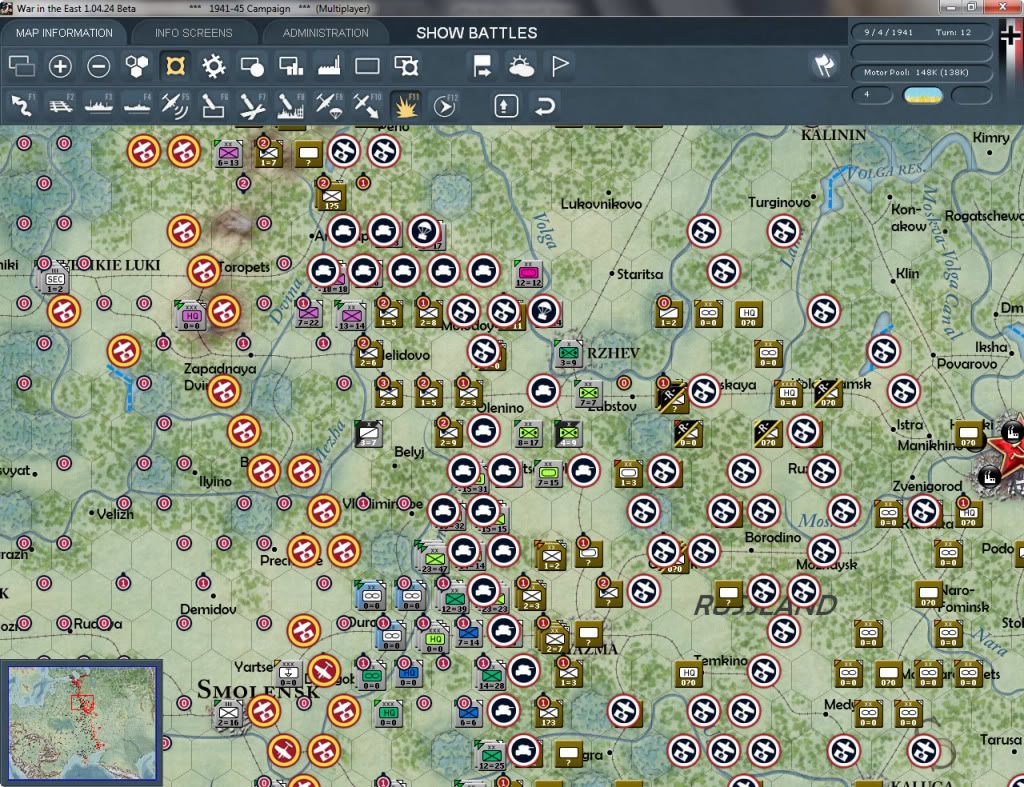The height and width of the screenshot is (787, 1024).
Task: Click the Velizh town label
Action: point(115,514)
